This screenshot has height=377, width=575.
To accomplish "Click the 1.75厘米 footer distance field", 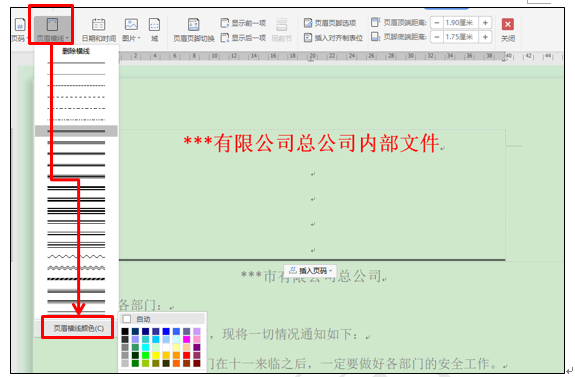I will tap(461, 37).
